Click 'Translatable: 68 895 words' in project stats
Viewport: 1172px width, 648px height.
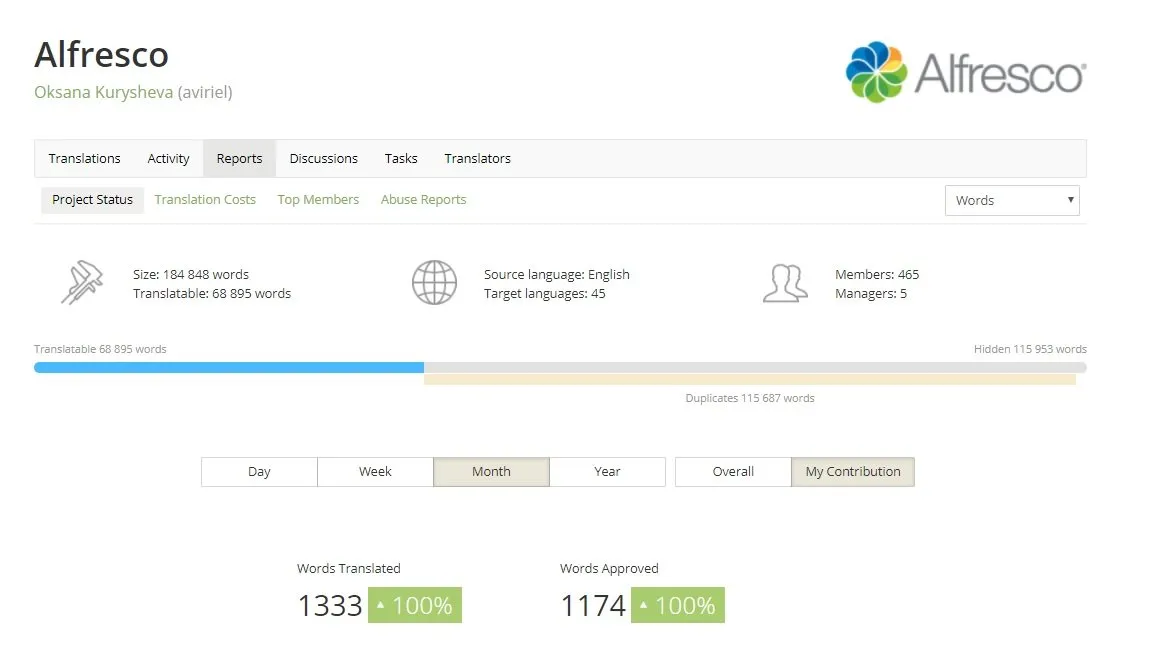[212, 294]
